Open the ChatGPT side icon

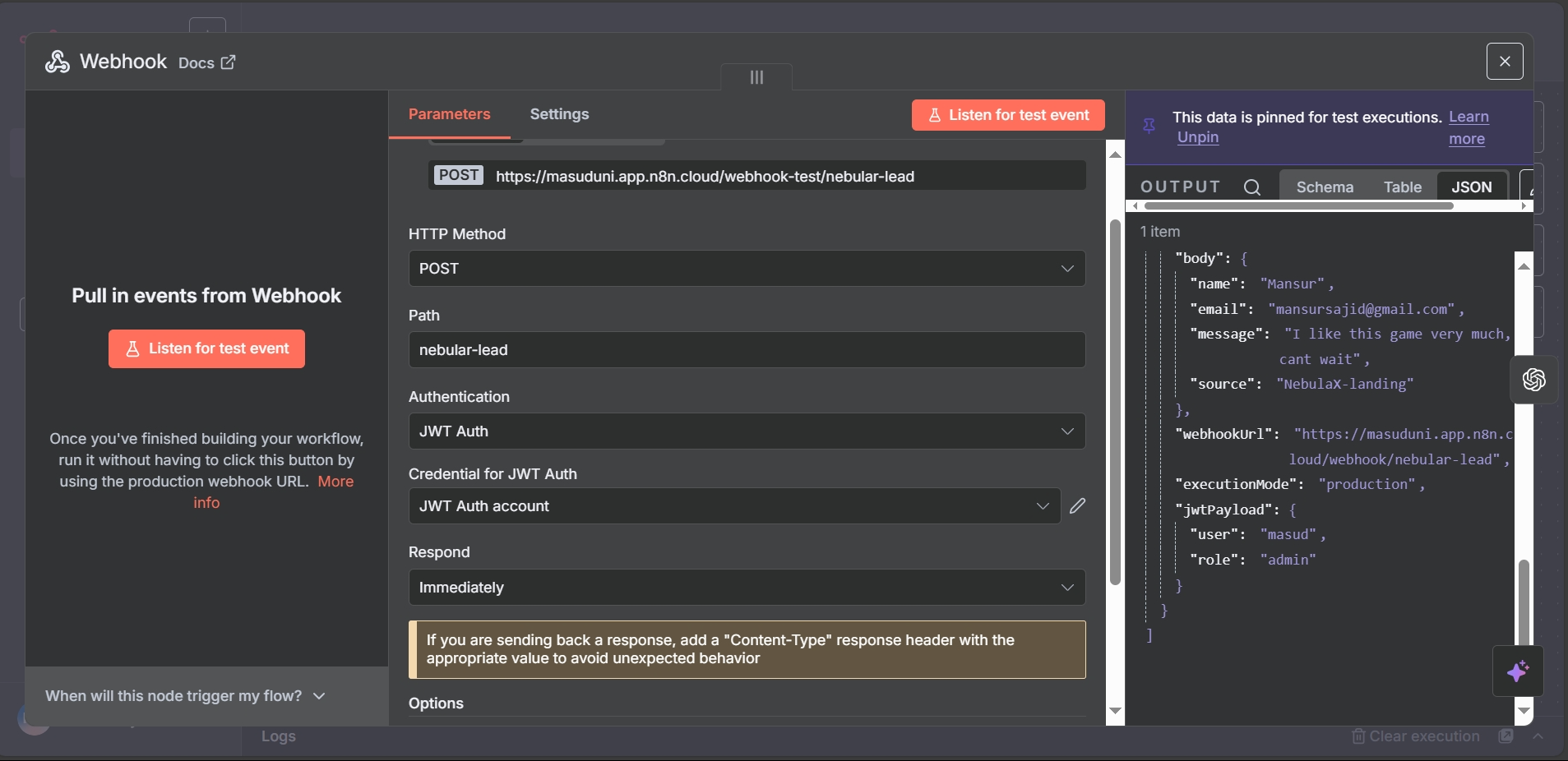[x=1533, y=380]
